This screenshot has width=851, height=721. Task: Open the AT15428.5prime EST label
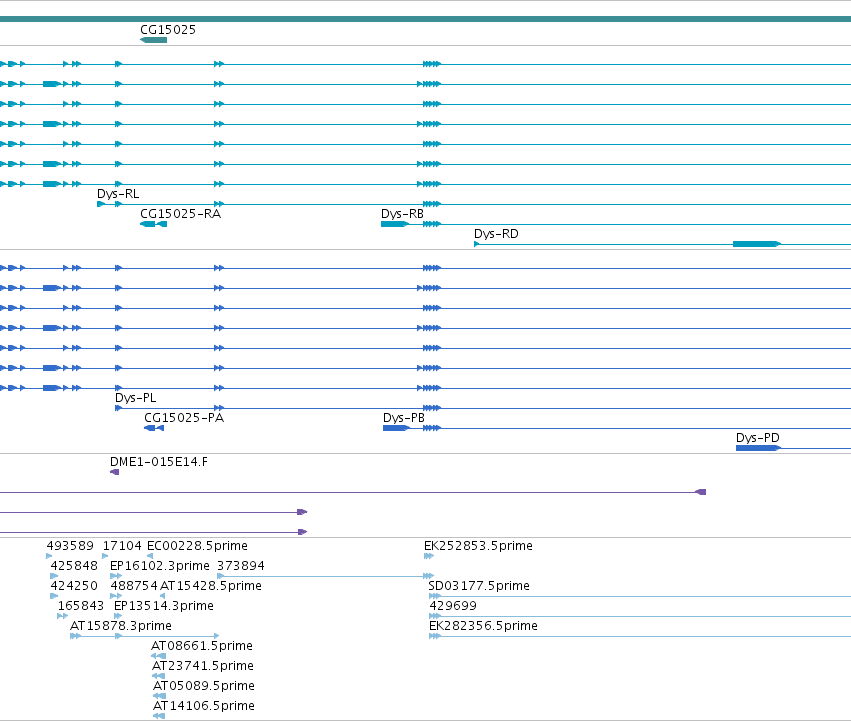[x=211, y=586]
